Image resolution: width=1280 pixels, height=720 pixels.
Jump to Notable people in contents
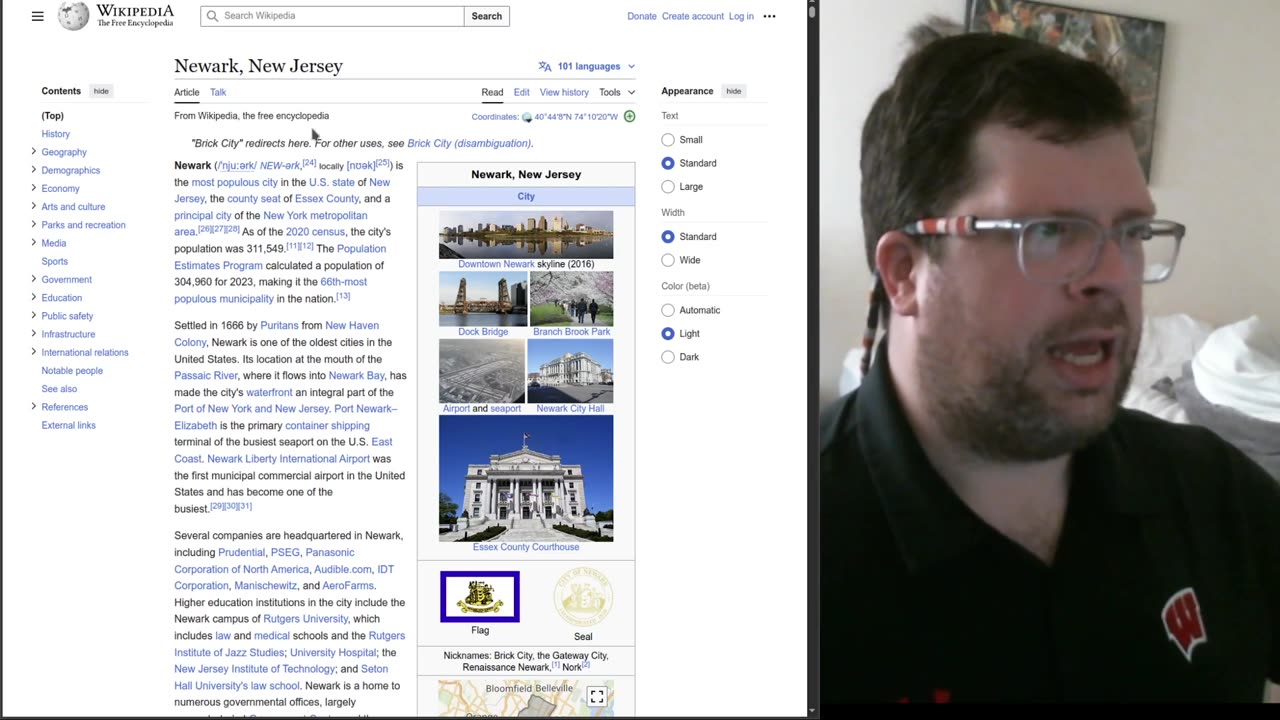72,371
